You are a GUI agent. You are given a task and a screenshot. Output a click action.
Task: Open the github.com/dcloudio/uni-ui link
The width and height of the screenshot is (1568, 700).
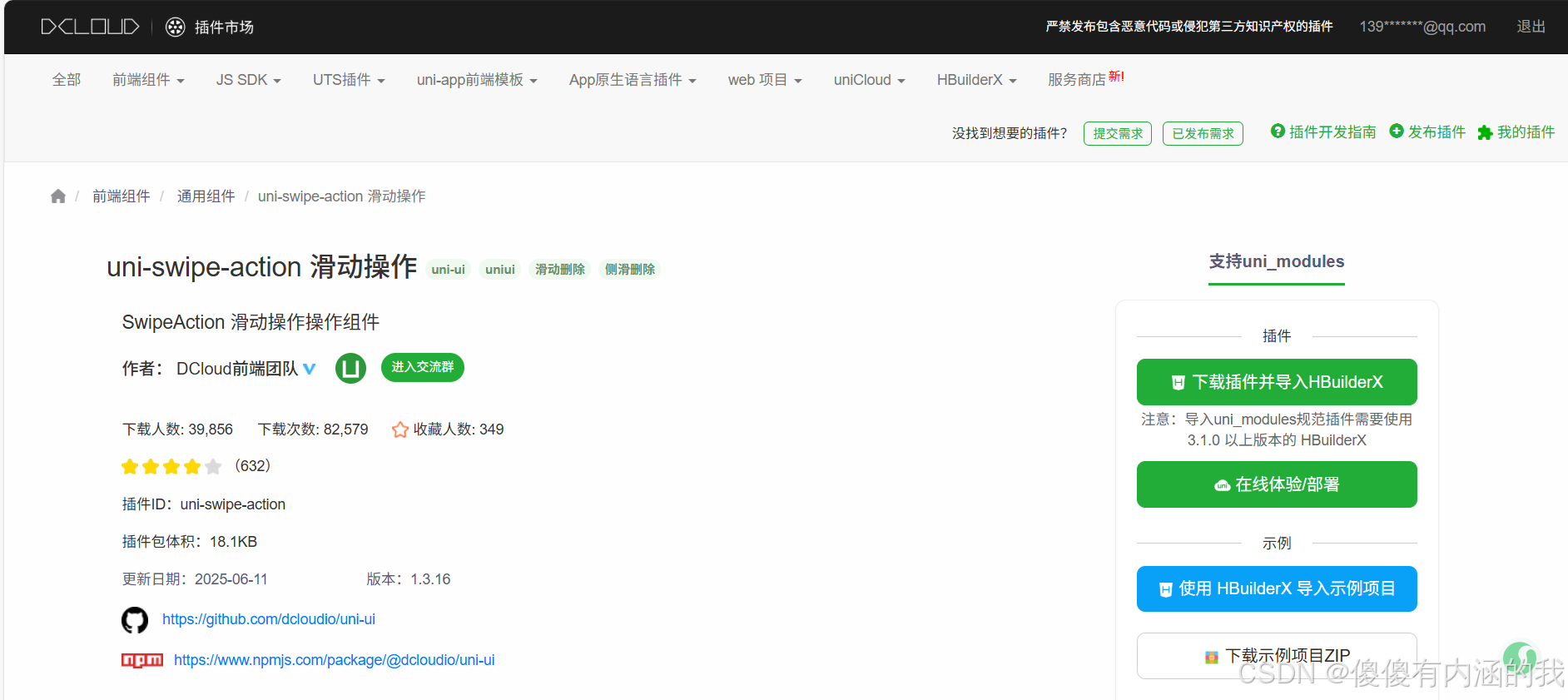coord(269,619)
